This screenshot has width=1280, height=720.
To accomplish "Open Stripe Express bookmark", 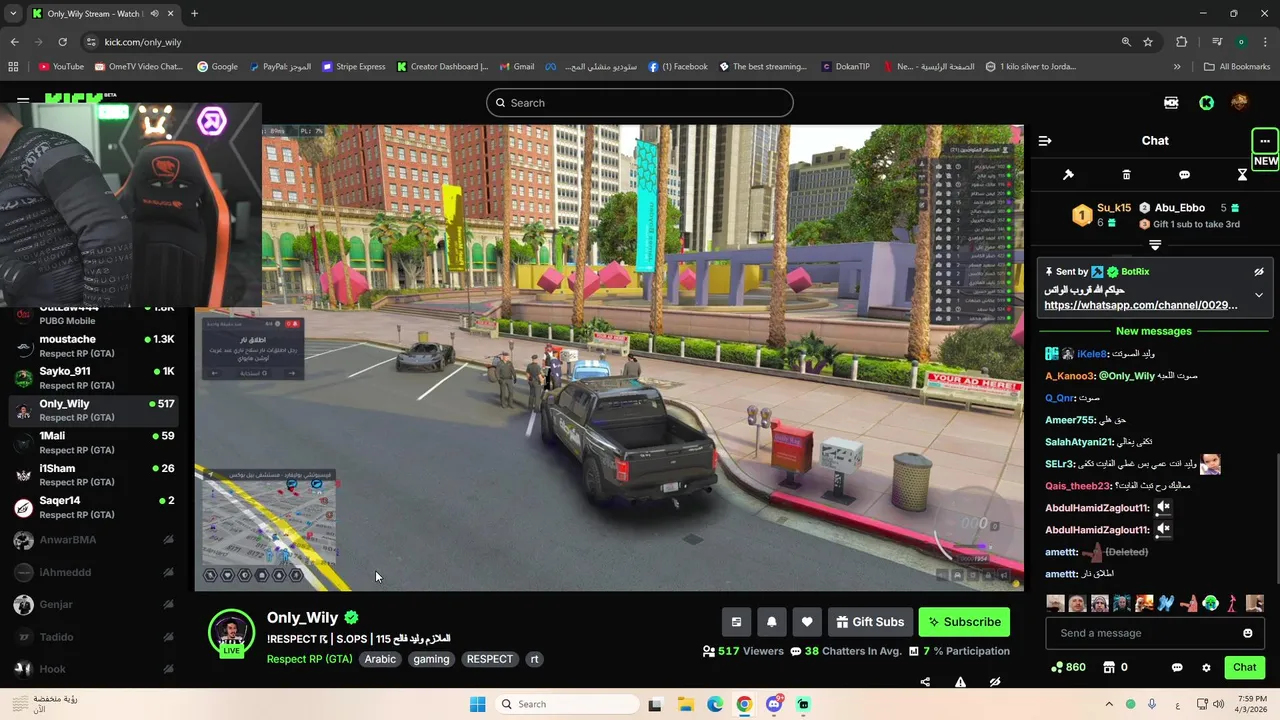I will point(353,67).
